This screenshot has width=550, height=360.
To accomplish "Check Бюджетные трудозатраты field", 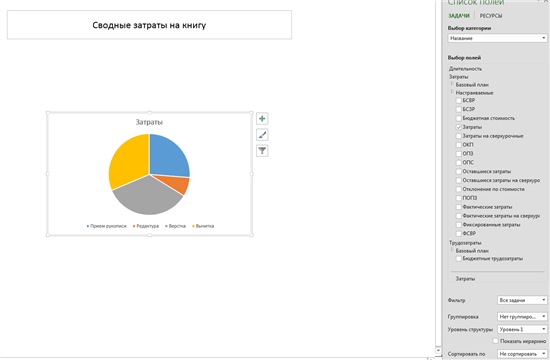I will click(458, 259).
